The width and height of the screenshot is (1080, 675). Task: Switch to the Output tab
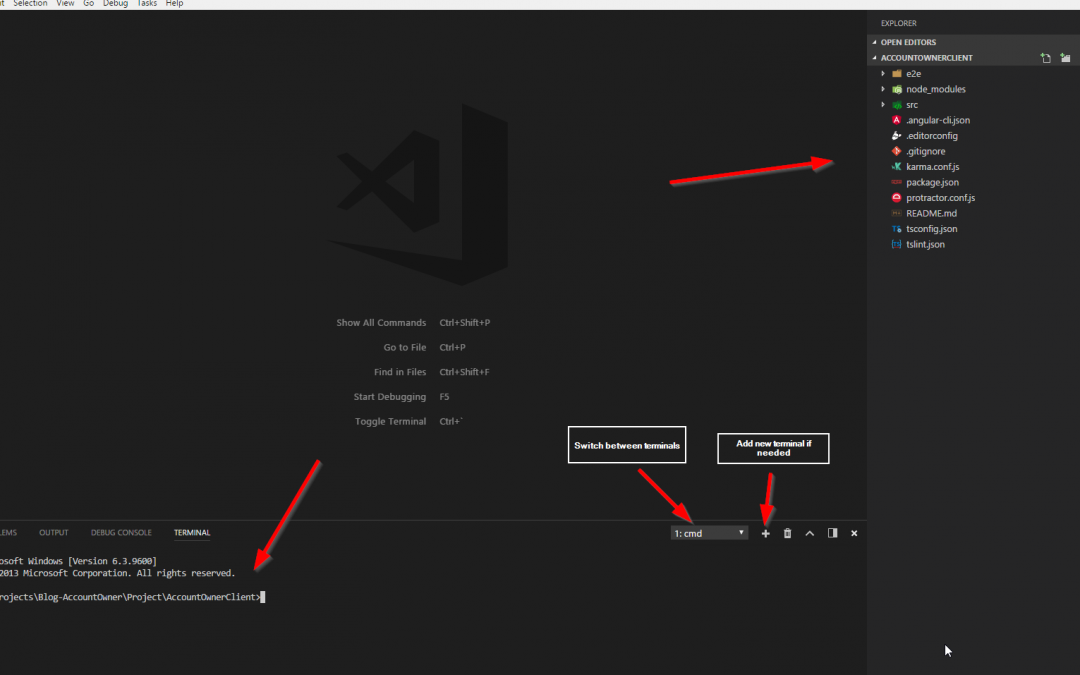coord(54,533)
